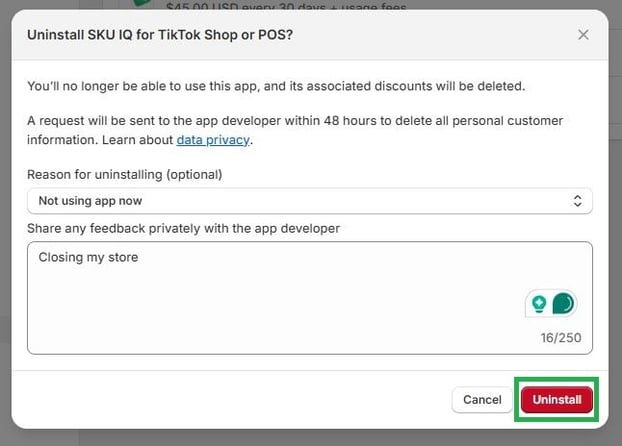Click the 'Reason for uninstalling (optional)' label
The width and height of the screenshot is (622, 446).
pyautogui.click(x=125, y=175)
